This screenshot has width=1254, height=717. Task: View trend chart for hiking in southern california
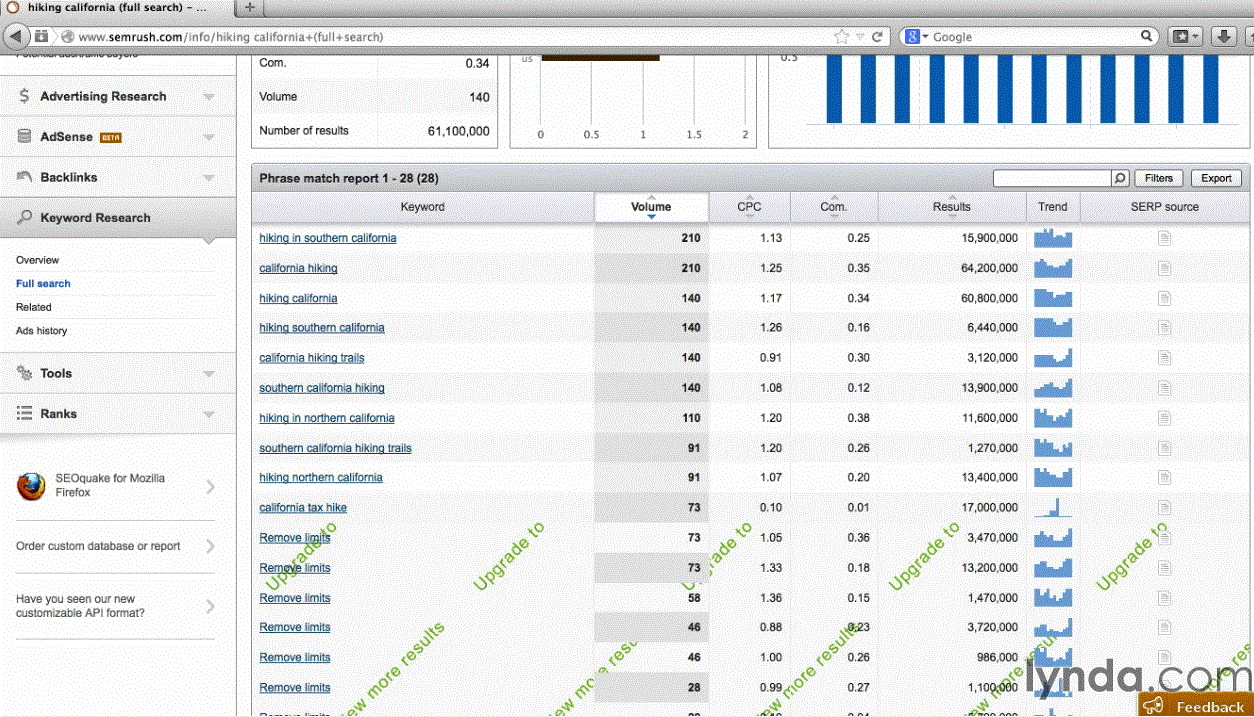[x=1053, y=238]
